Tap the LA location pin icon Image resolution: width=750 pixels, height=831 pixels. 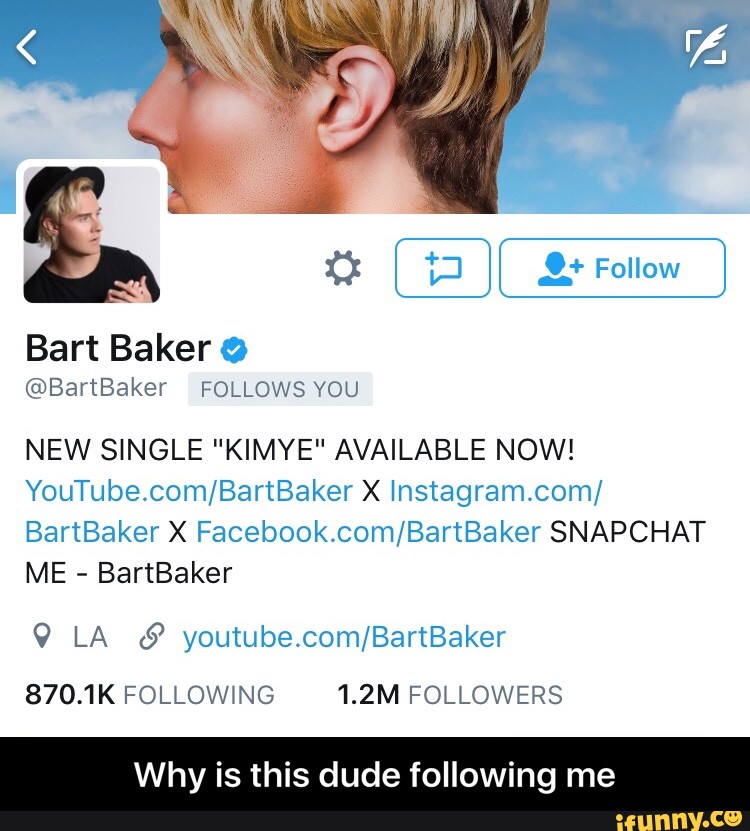click(41, 636)
